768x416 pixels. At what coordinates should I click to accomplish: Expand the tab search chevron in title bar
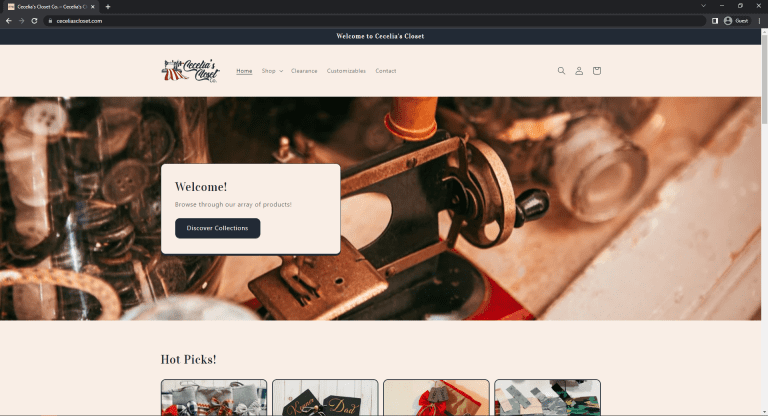703,6
